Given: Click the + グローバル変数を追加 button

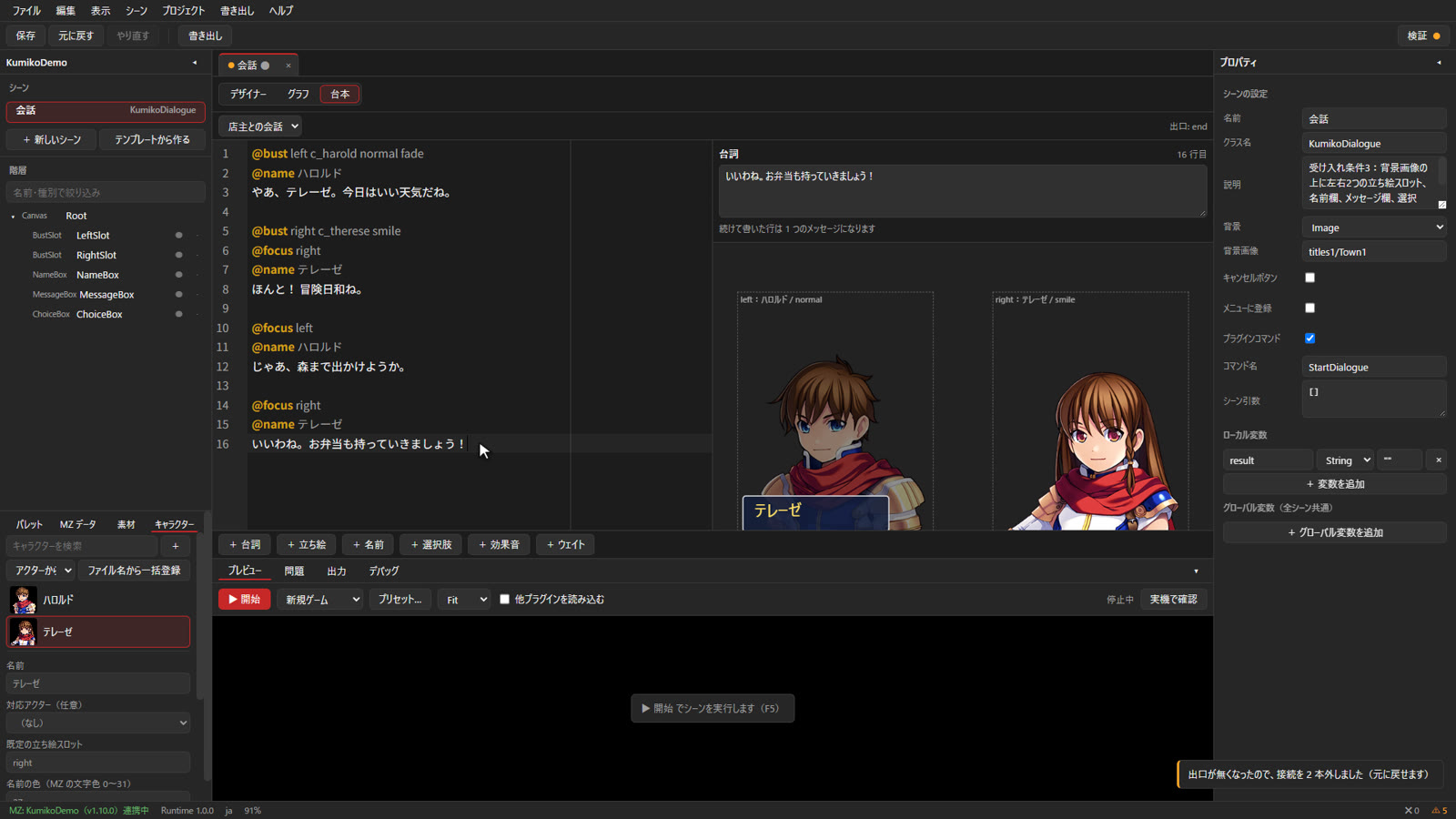Looking at the screenshot, I should point(1335,533).
